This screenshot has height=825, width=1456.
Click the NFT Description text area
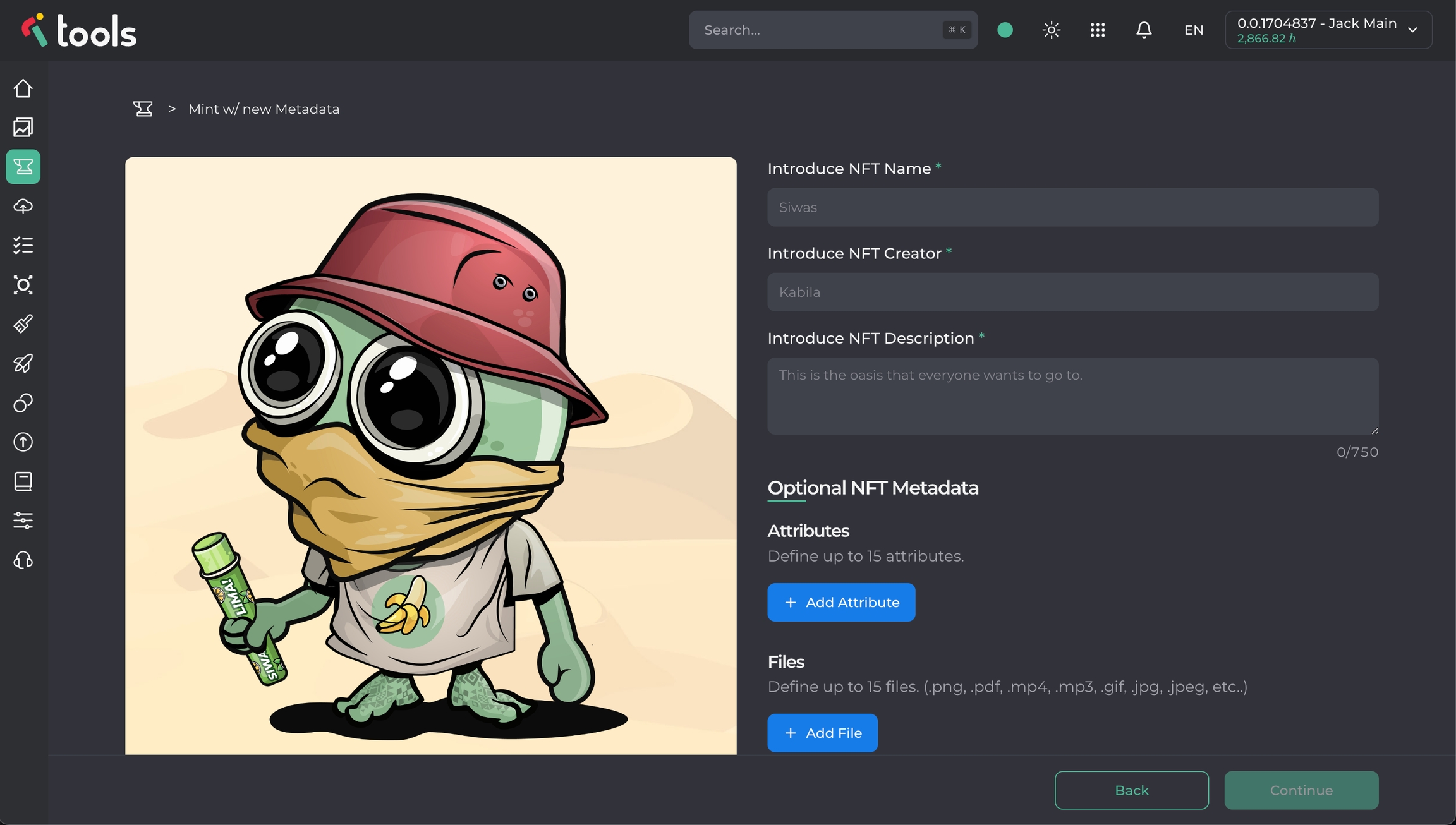click(1072, 396)
